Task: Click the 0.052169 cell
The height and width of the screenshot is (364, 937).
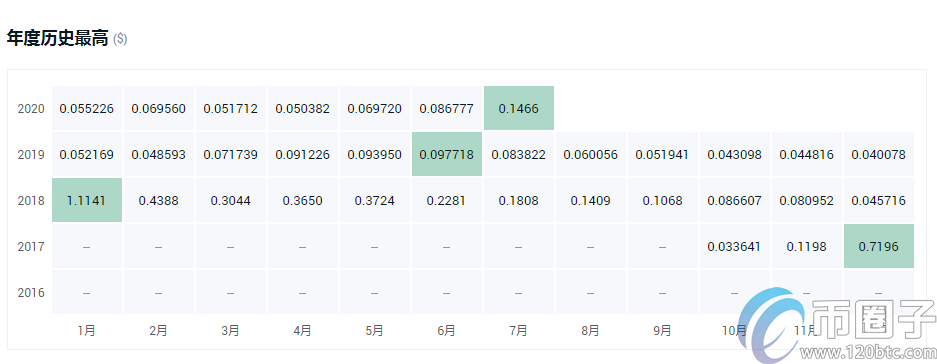Action: tap(87, 154)
